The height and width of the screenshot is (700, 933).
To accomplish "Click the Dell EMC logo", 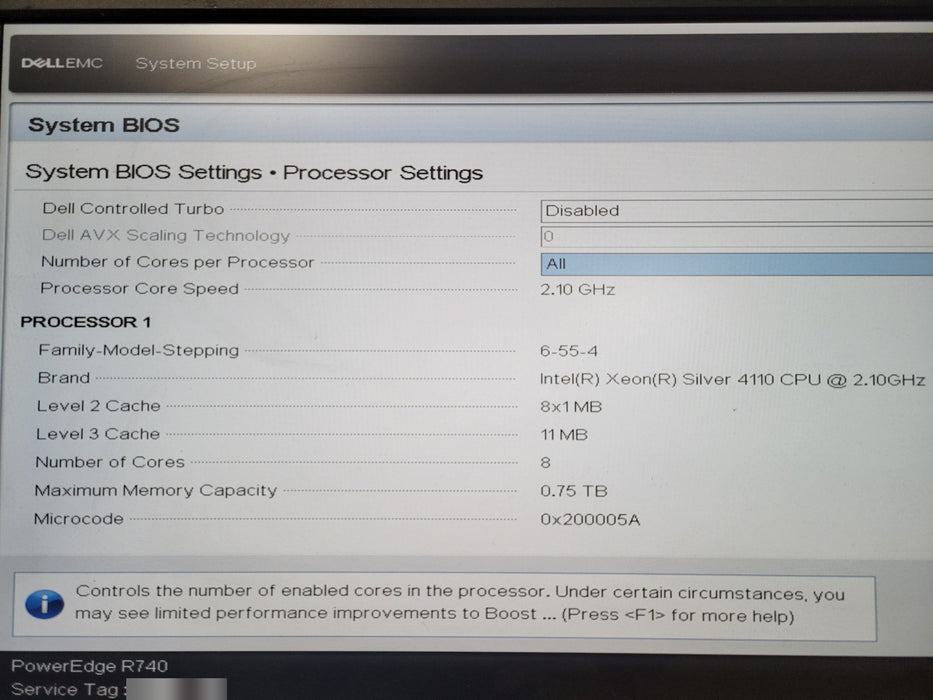I will coord(62,63).
